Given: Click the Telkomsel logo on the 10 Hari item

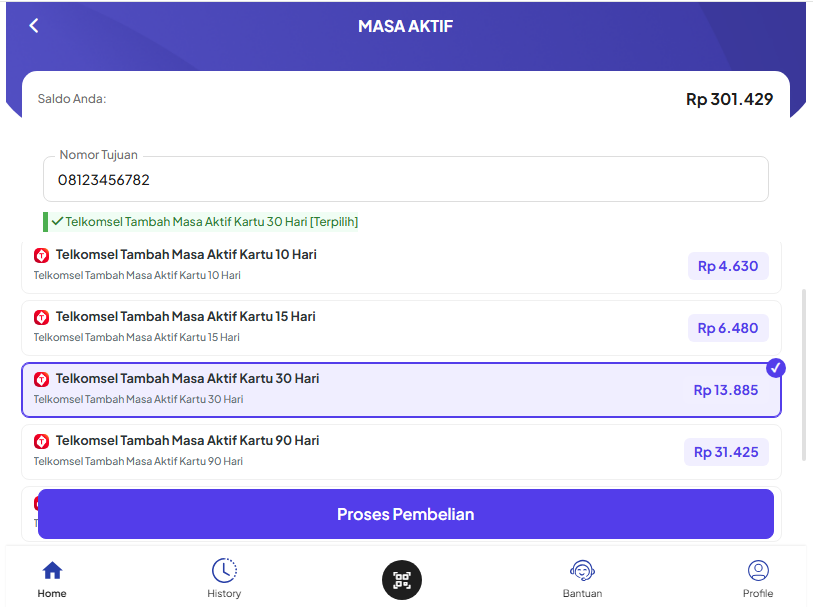Looking at the screenshot, I should pyautogui.click(x=40, y=255).
